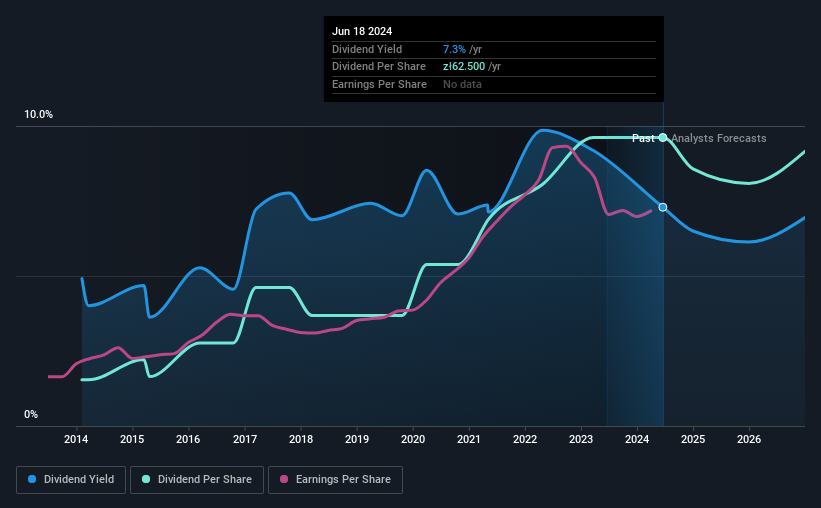Click the 2026 x-axis label
This screenshot has height=508, width=821.
pyautogui.click(x=749, y=439)
